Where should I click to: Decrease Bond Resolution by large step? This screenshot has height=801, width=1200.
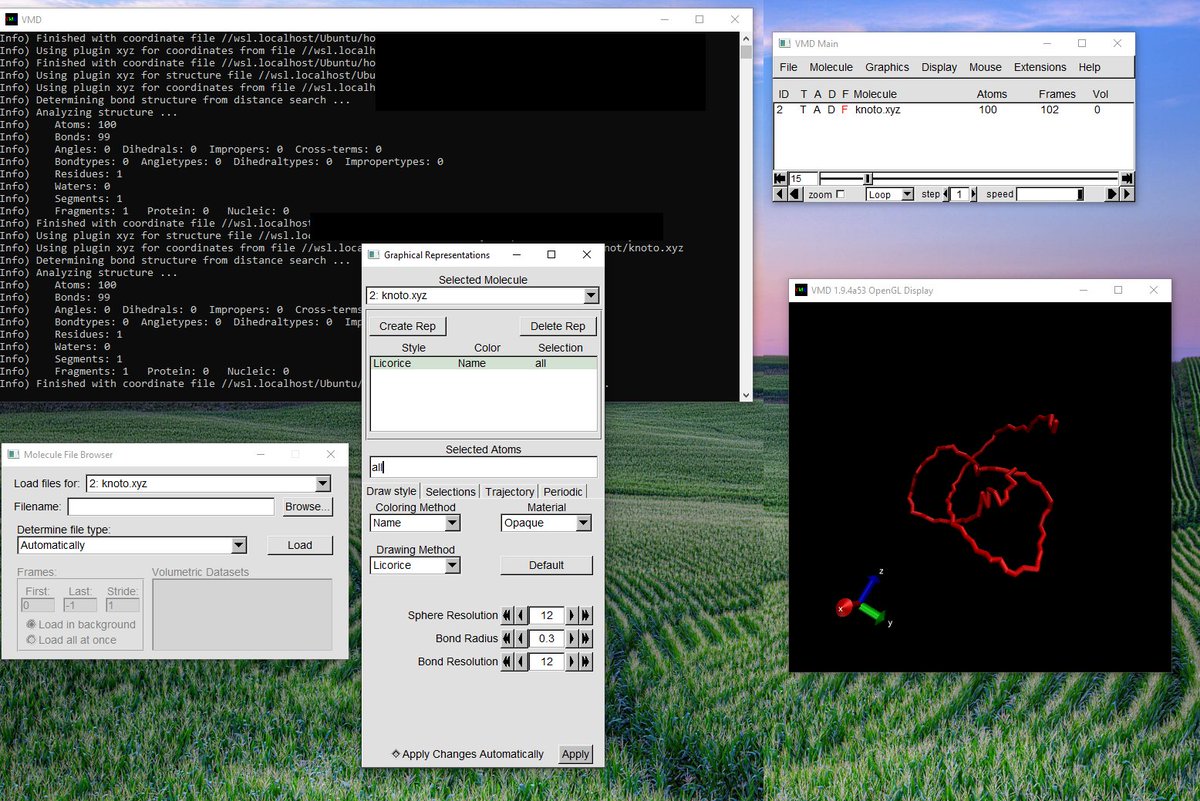click(x=507, y=661)
